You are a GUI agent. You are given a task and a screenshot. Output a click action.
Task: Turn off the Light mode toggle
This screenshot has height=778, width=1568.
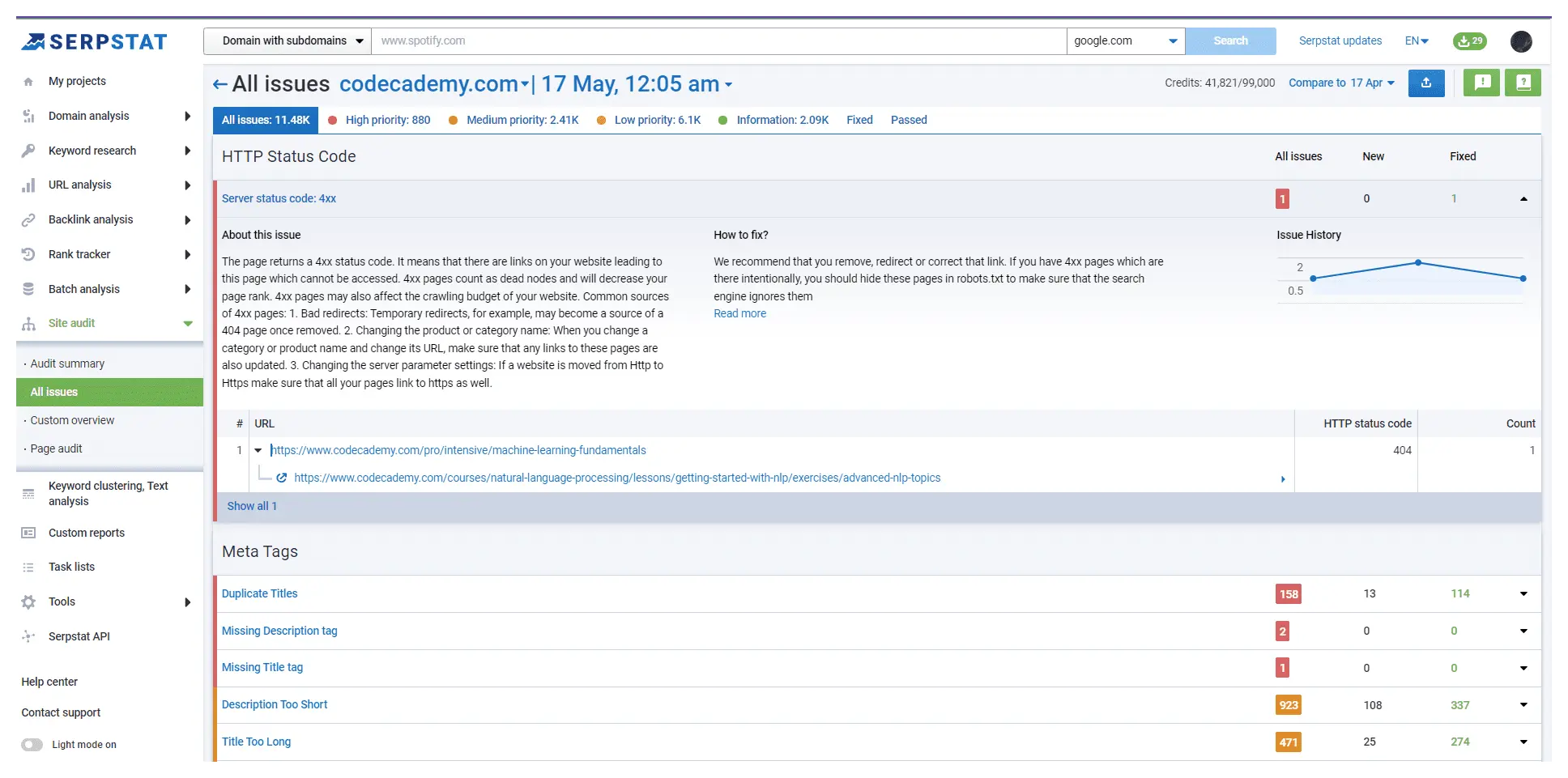pos(32,744)
